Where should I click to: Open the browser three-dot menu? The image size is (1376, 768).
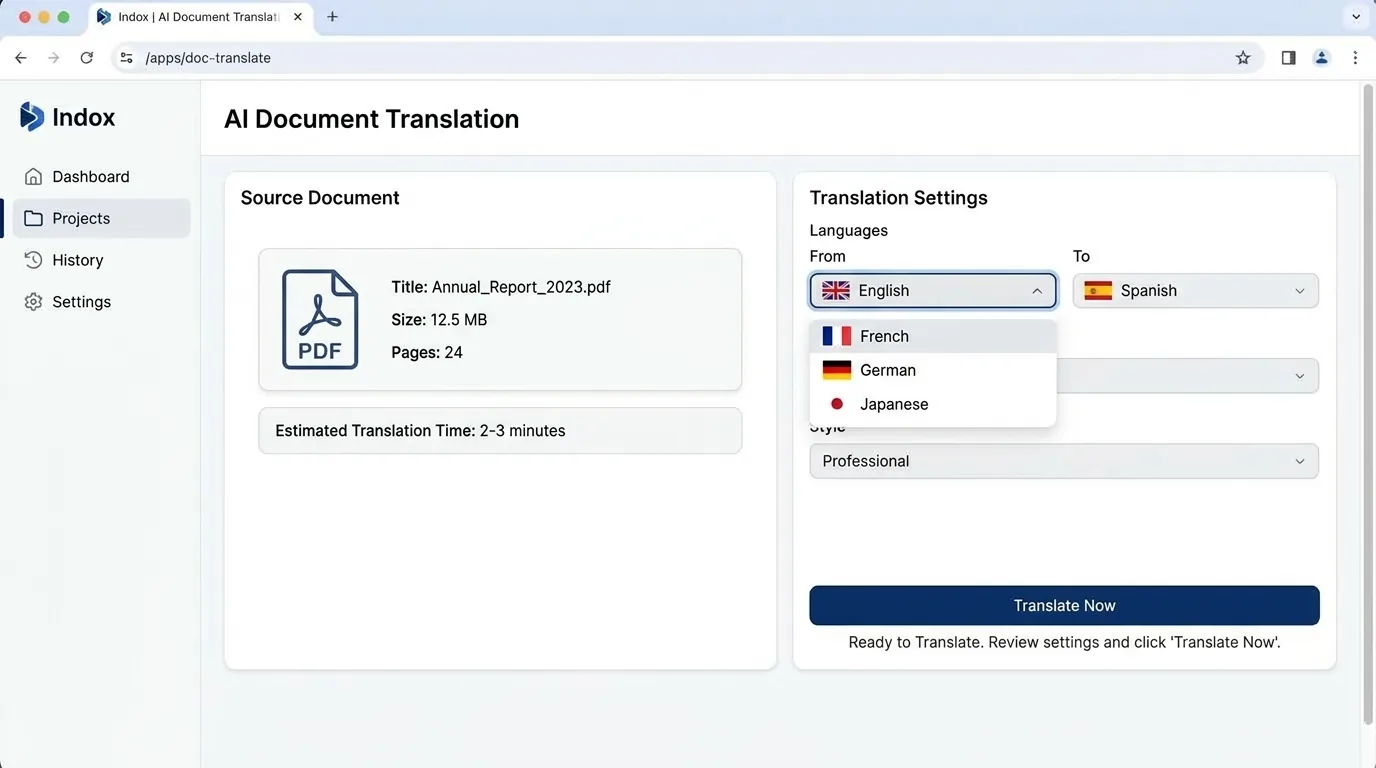coord(1355,58)
